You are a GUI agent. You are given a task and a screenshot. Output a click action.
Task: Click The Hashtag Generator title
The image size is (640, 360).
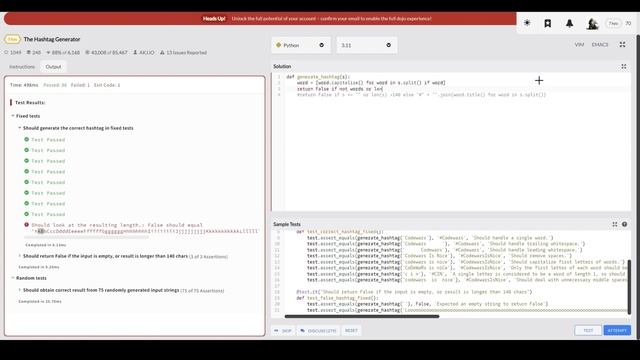click(x=52, y=39)
